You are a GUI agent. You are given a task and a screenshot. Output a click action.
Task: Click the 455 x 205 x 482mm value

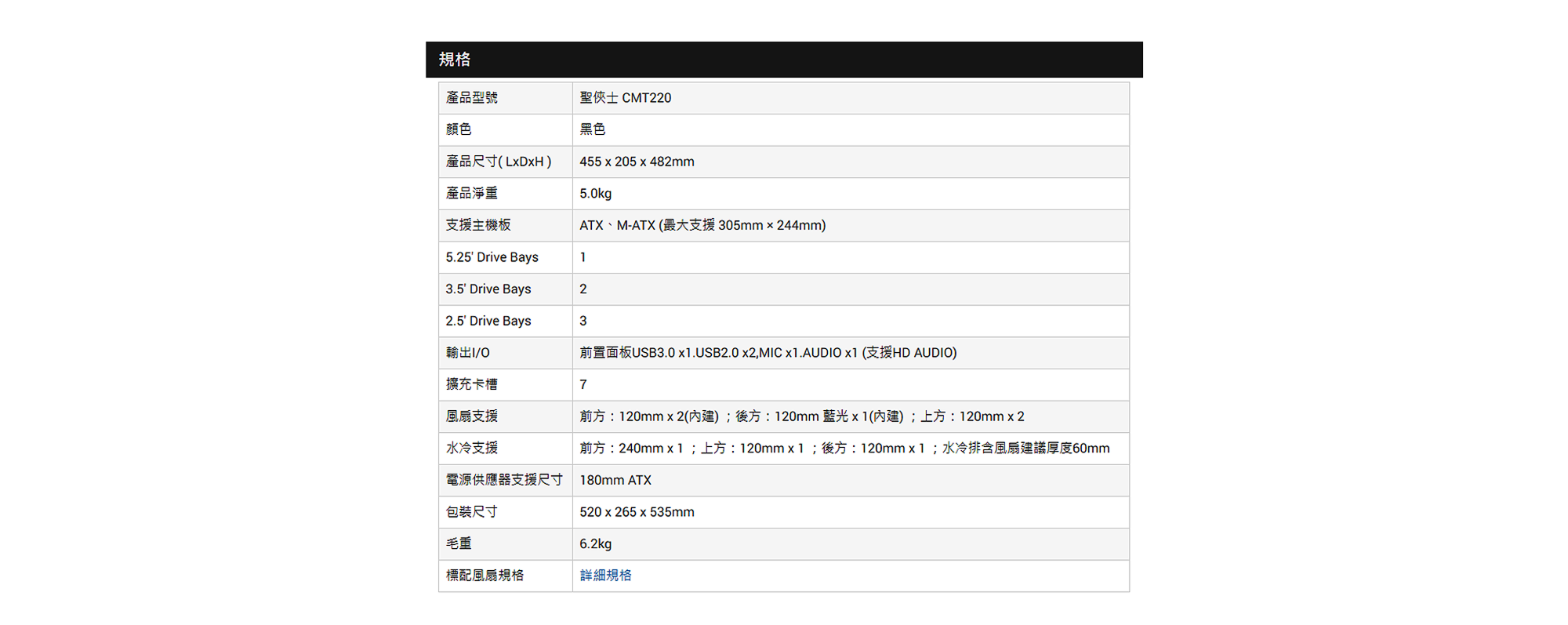(637, 162)
